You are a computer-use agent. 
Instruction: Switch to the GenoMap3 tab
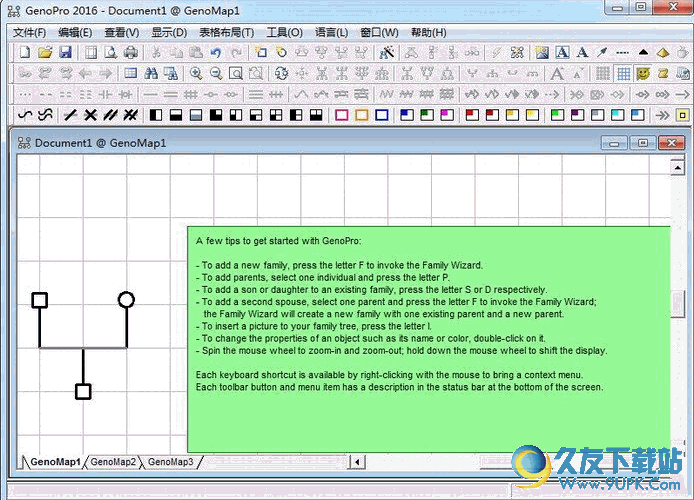click(x=170, y=462)
